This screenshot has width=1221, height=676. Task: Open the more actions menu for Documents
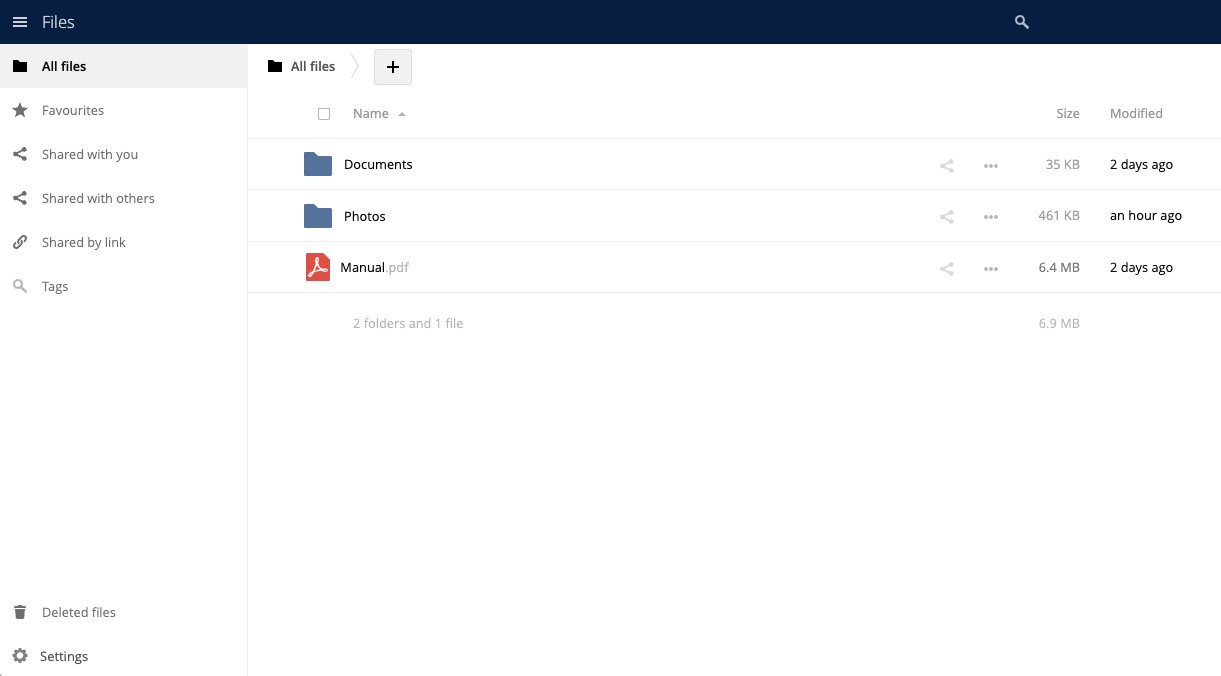coord(990,165)
